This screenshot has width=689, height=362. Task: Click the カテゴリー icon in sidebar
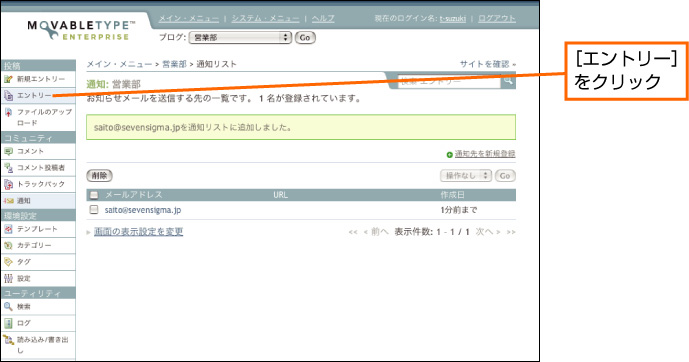pos(8,246)
